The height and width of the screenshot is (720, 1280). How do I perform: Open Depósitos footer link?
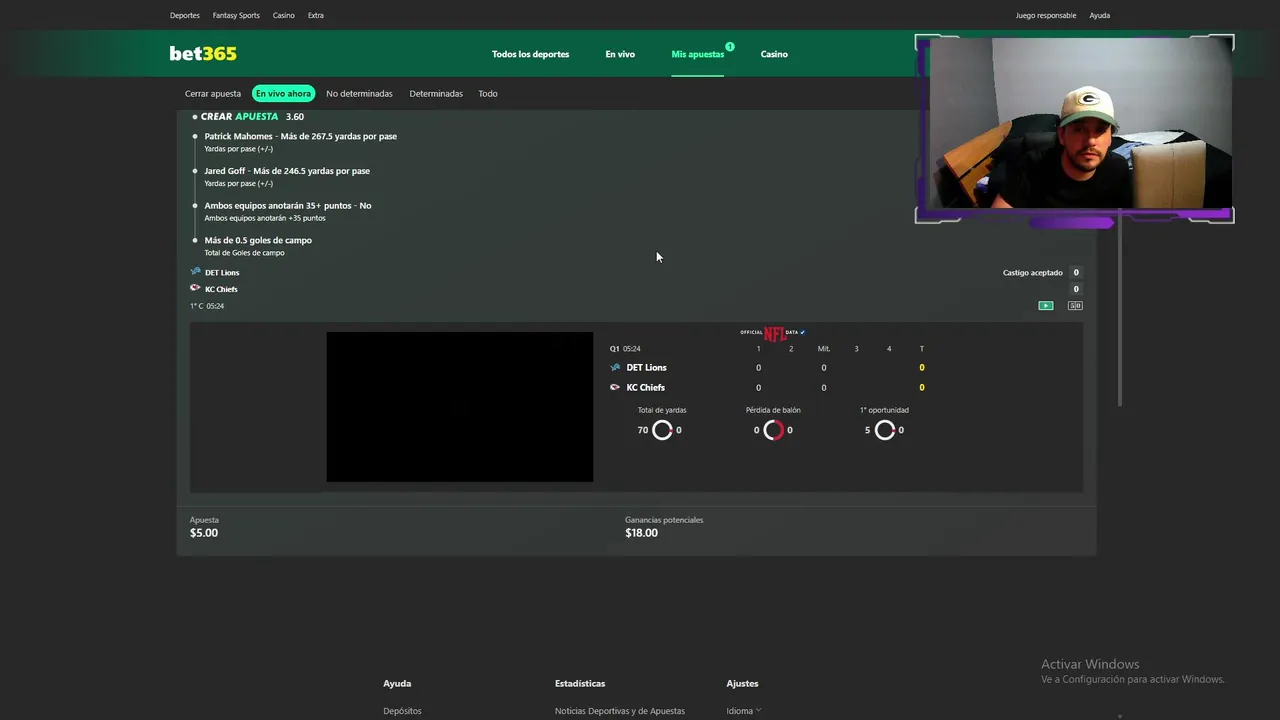402,711
